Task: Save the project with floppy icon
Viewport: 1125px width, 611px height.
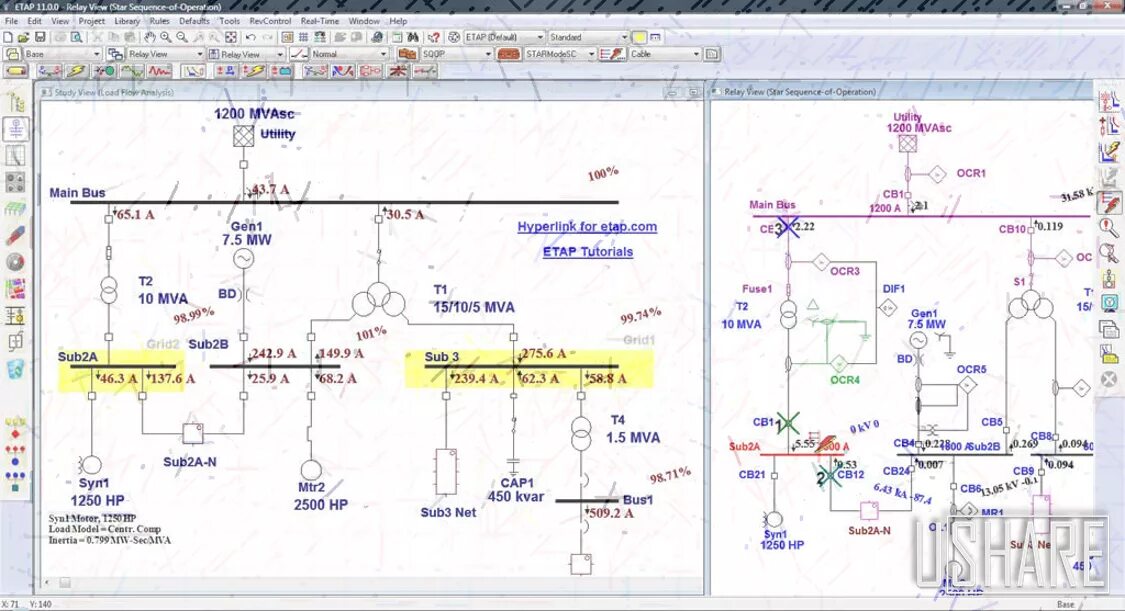Action: click(40, 37)
